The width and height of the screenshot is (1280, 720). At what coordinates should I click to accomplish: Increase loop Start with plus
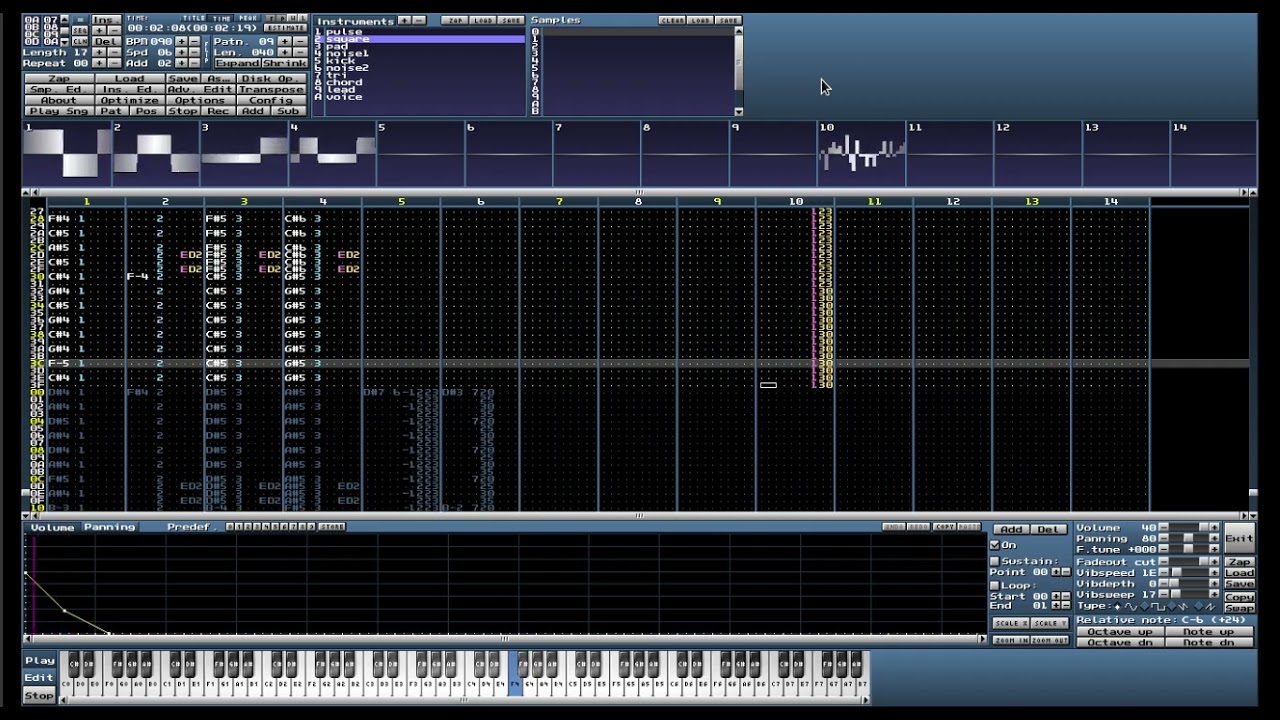[x=1056, y=596]
